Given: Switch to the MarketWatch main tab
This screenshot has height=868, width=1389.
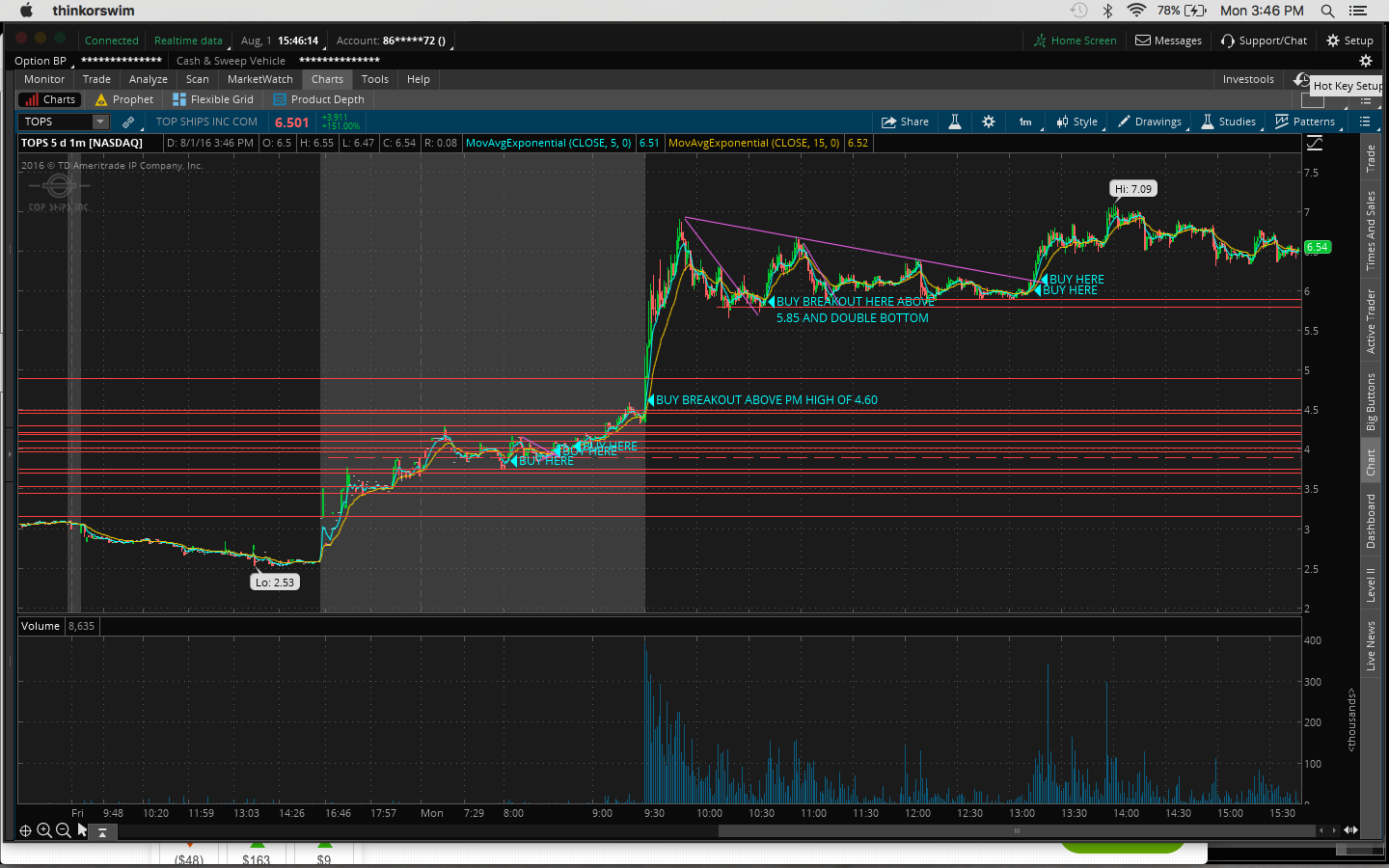Looking at the screenshot, I should point(260,79).
